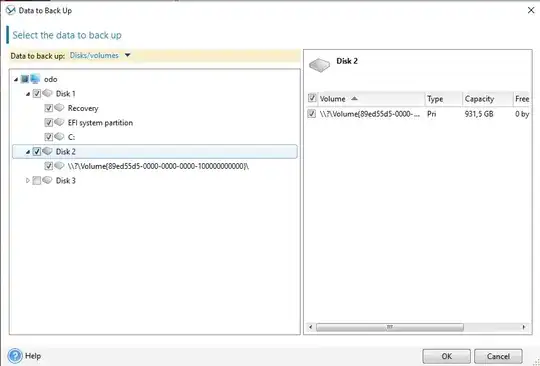540x366 pixels.
Task: Click the horizontal scrollbar thumb in volume table
Action: click(390, 327)
